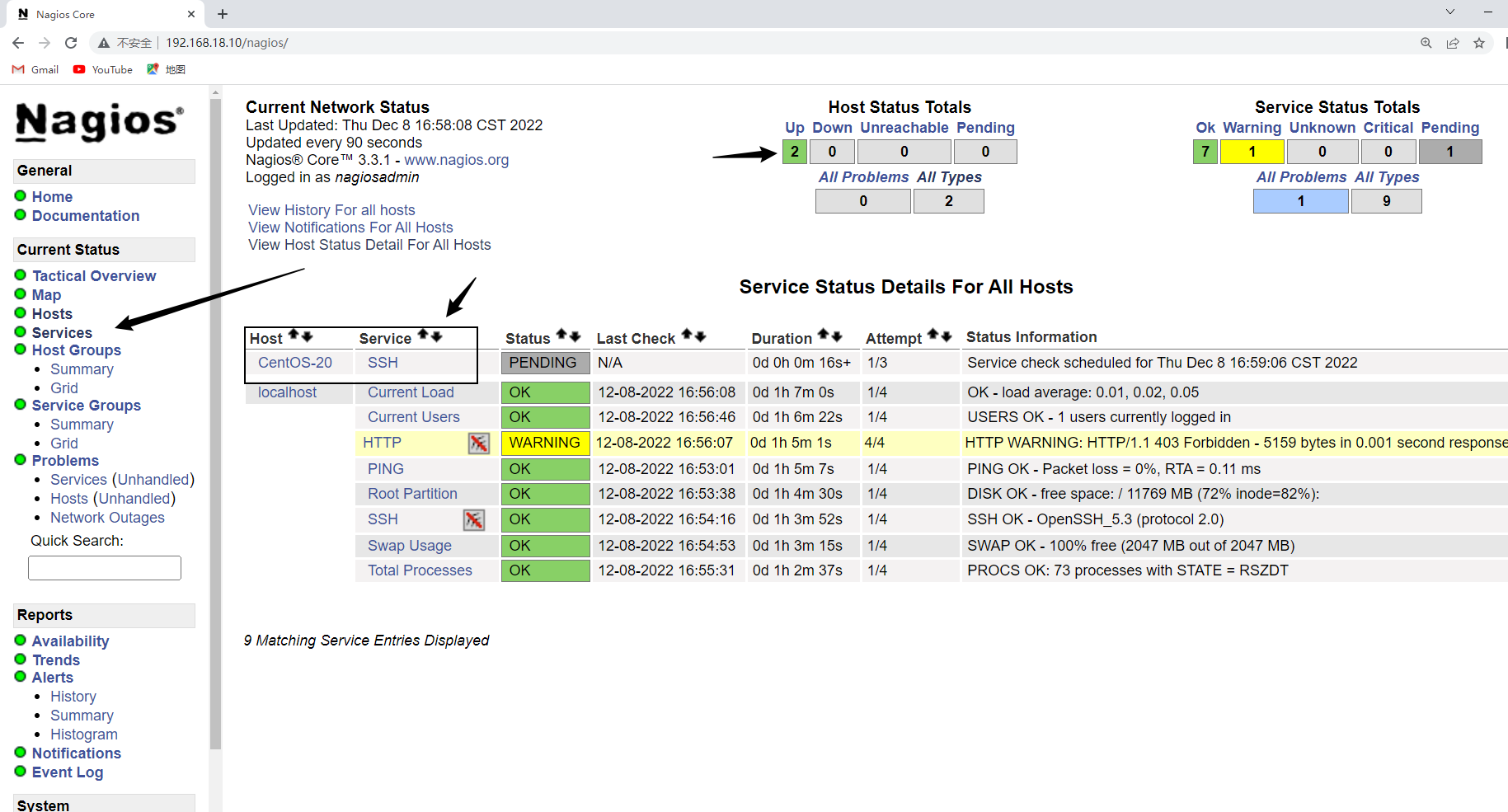This screenshot has width=1508, height=812.
Task: Bookmark this page with the star icon
Action: tap(1479, 43)
